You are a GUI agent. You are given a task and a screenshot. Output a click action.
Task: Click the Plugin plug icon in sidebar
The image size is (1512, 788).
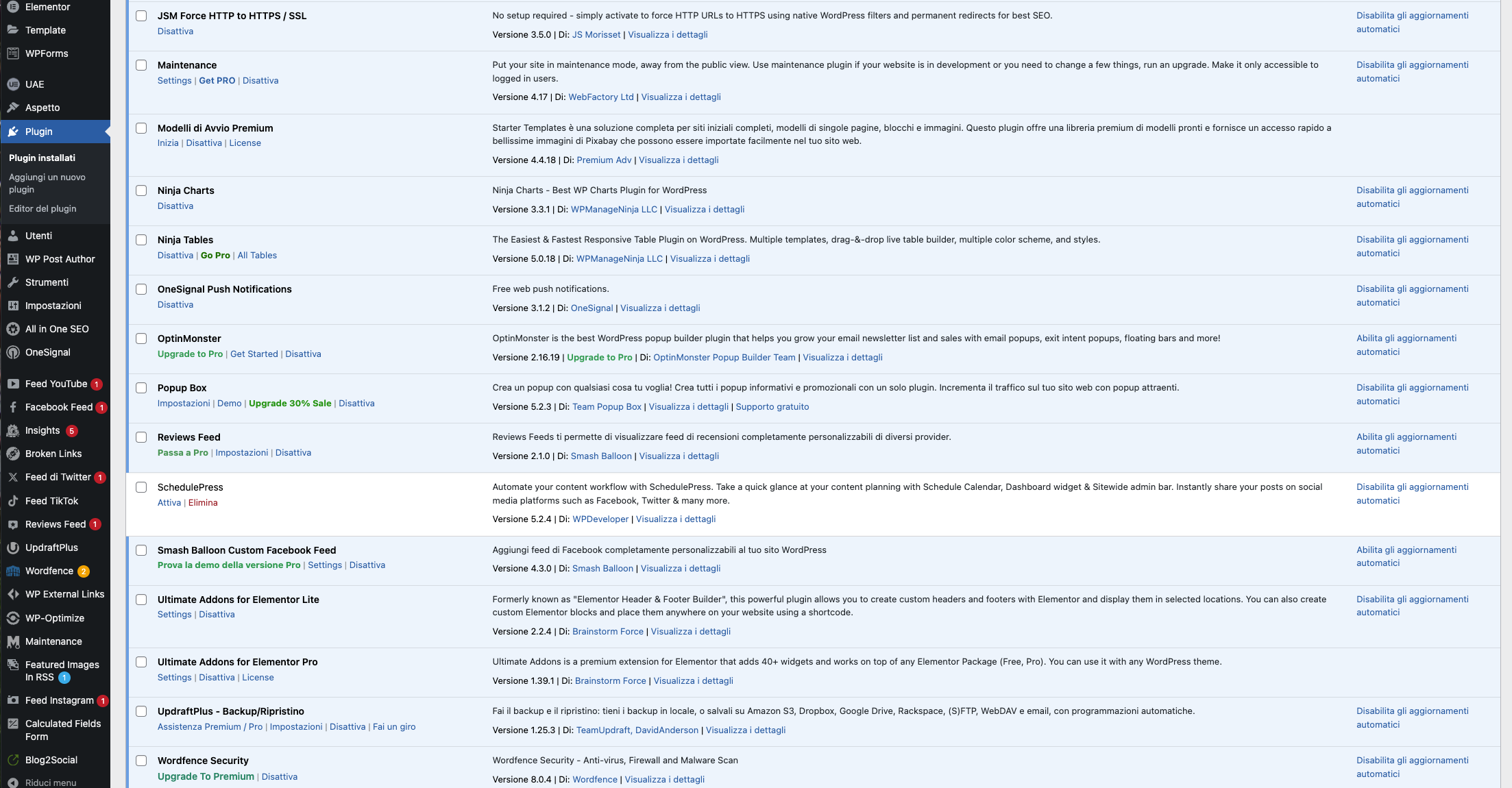pos(13,132)
